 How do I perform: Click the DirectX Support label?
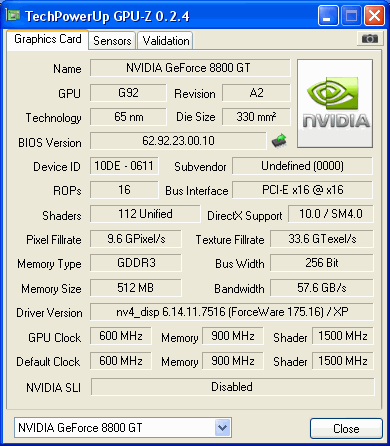[245, 216]
